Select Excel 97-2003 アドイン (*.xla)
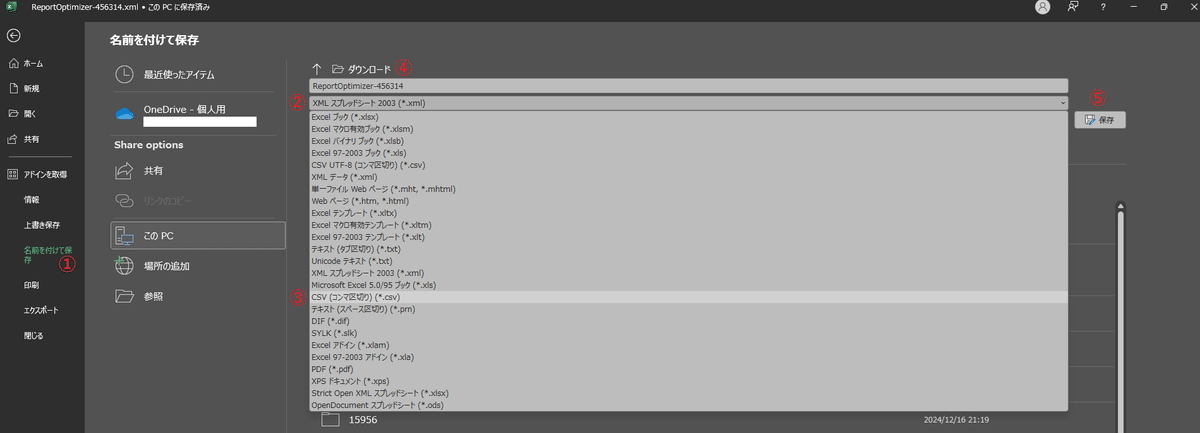This screenshot has width=1200, height=433. [687, 357]
